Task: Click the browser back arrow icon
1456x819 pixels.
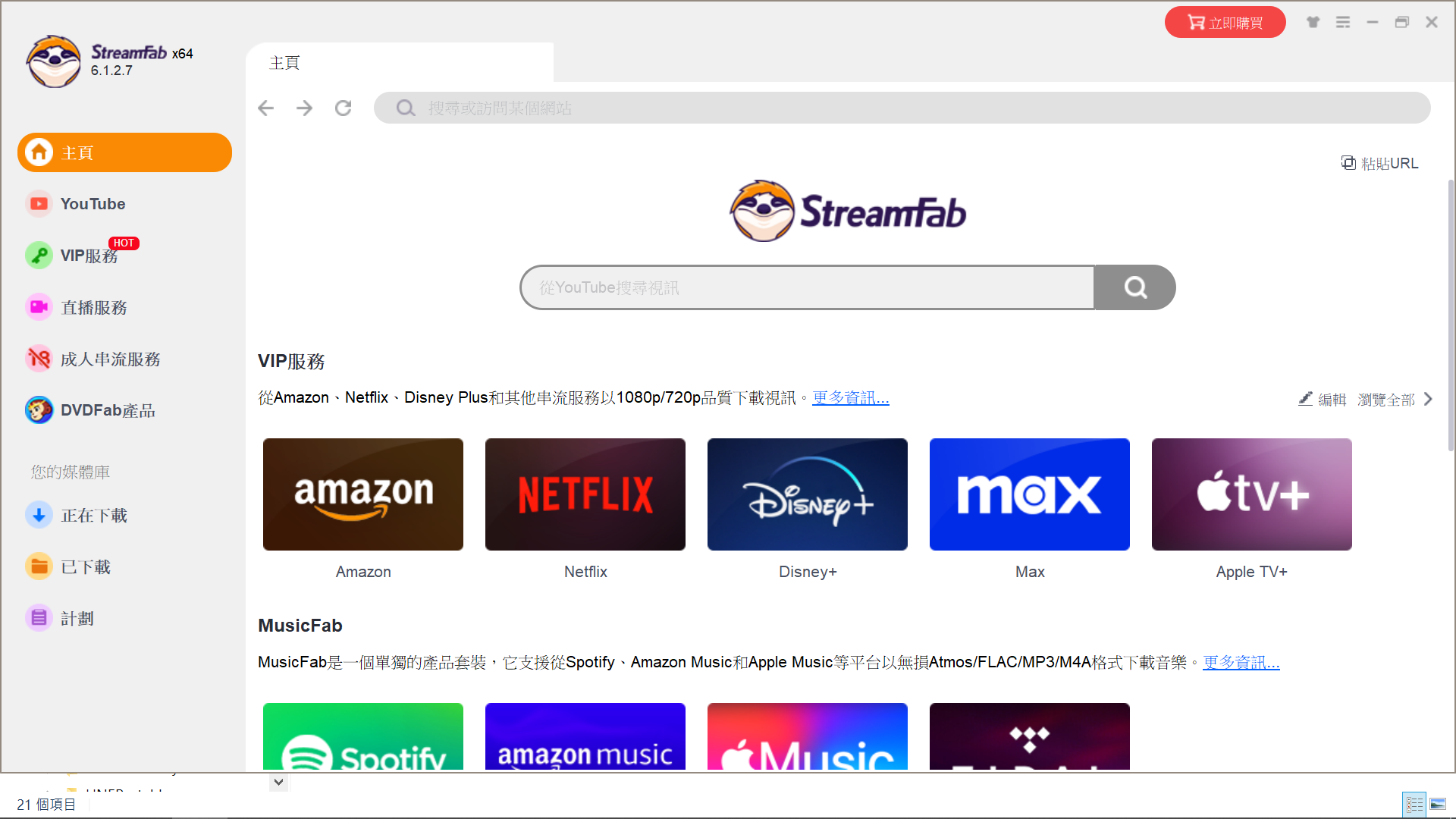Action: pos(265,108)
